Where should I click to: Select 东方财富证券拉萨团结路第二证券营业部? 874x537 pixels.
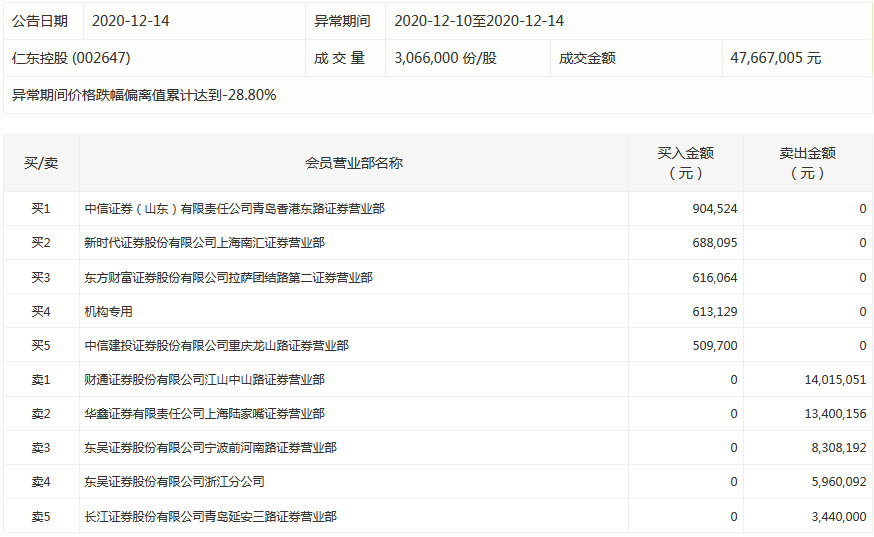(228, 277)
